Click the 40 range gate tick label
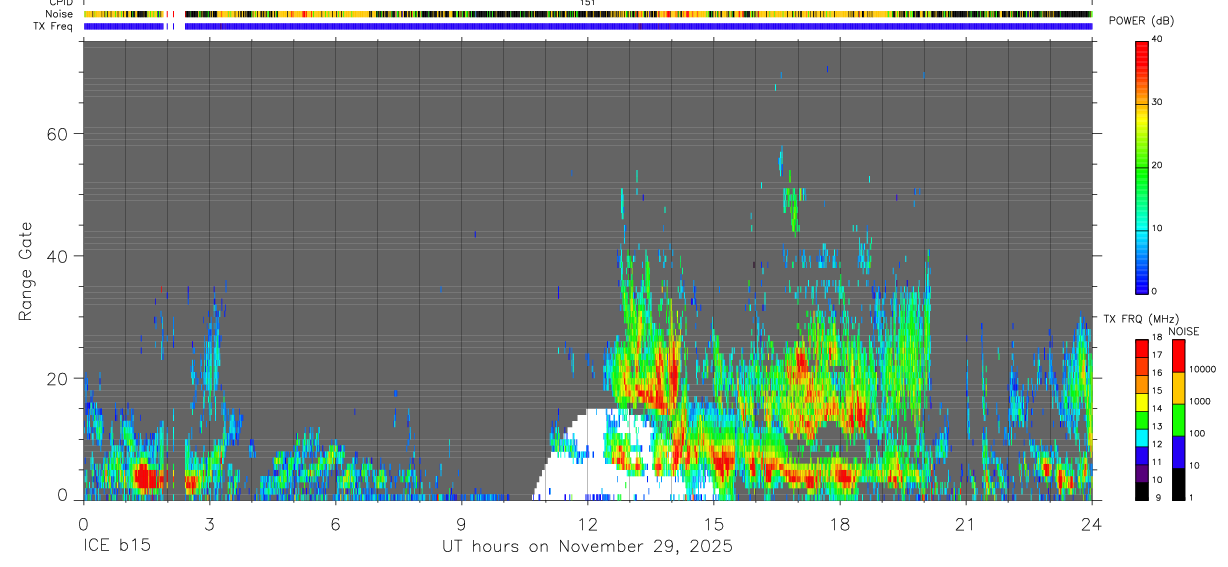The width and height of the screenshot is (1228, 567). tap(58, 256)
